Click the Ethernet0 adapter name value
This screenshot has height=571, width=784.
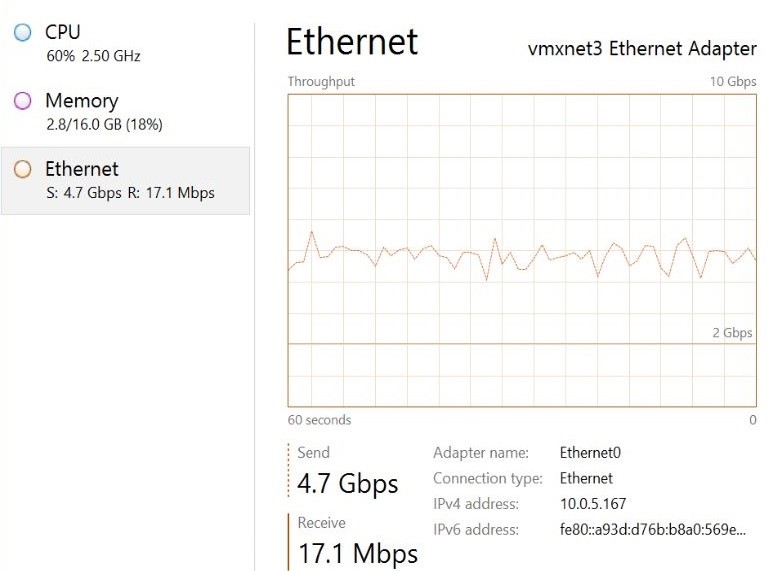tap(590, 453)
